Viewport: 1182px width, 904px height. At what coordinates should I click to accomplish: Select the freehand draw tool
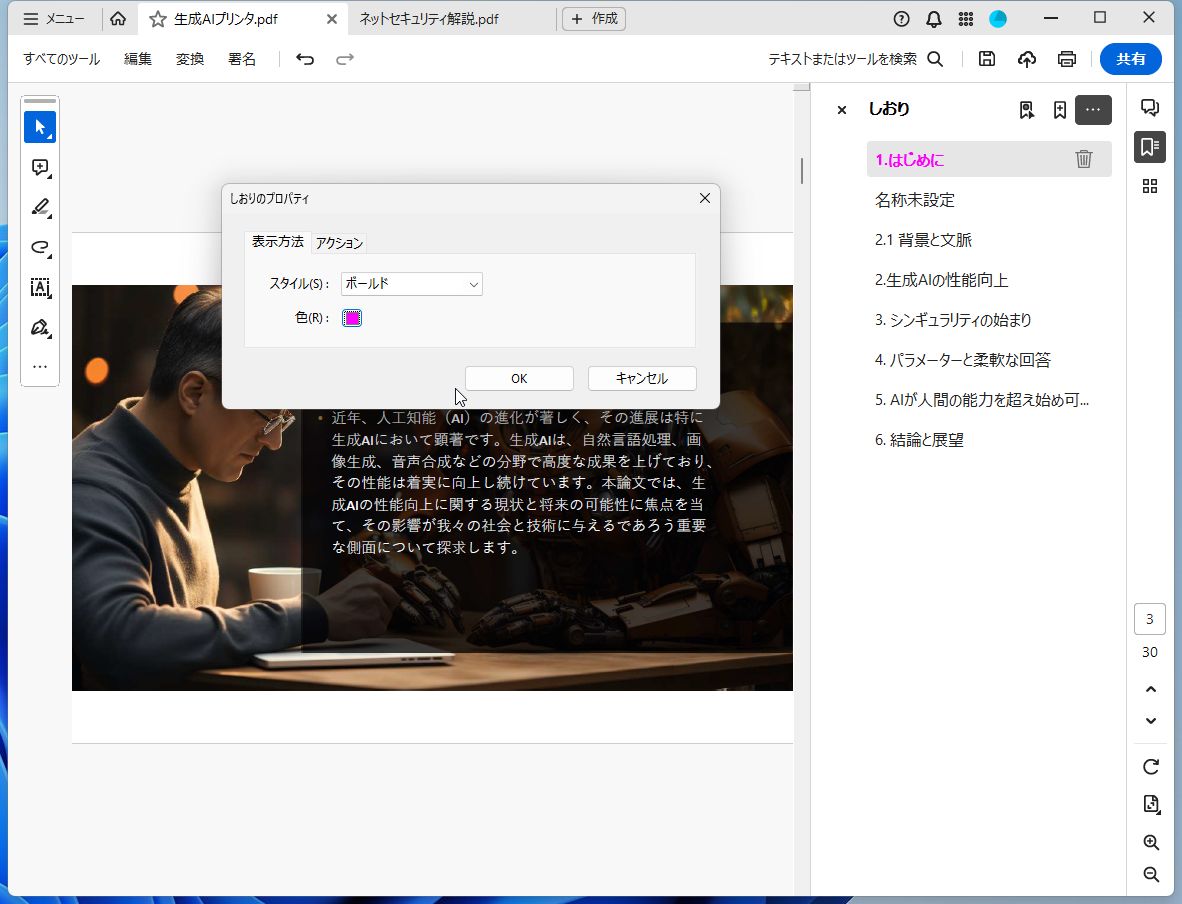(x=40, y=248)
